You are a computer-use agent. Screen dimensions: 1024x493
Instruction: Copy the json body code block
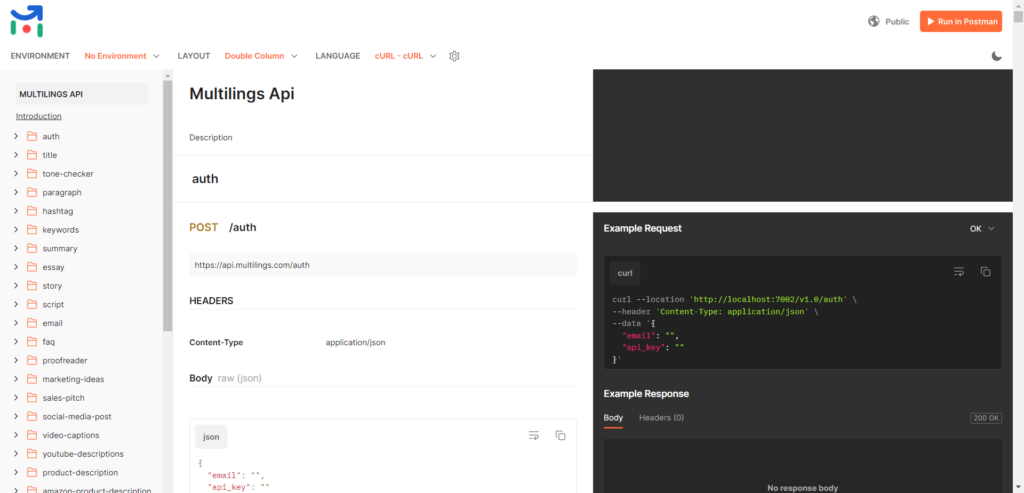tap(560, 435)
